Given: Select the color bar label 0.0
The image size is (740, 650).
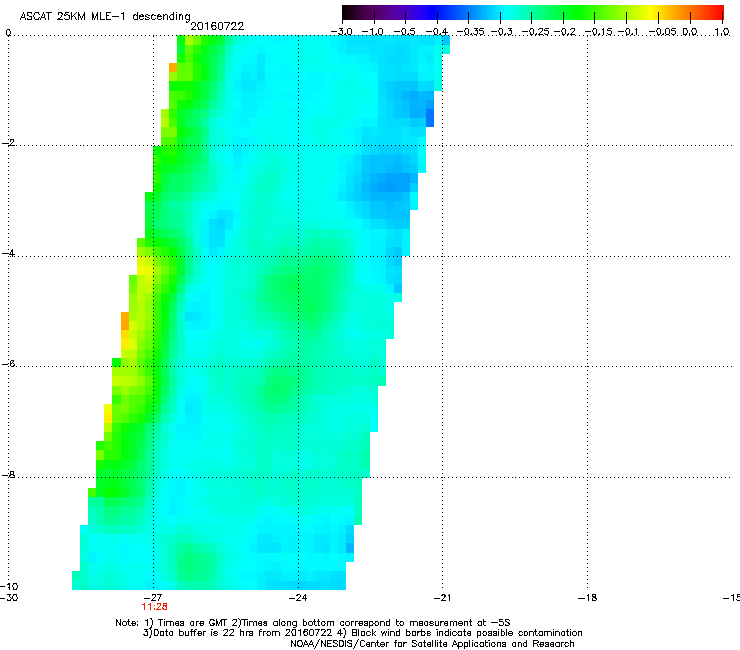Looking at the screenshot, I should pyautogui.click(x=690, y=32).
